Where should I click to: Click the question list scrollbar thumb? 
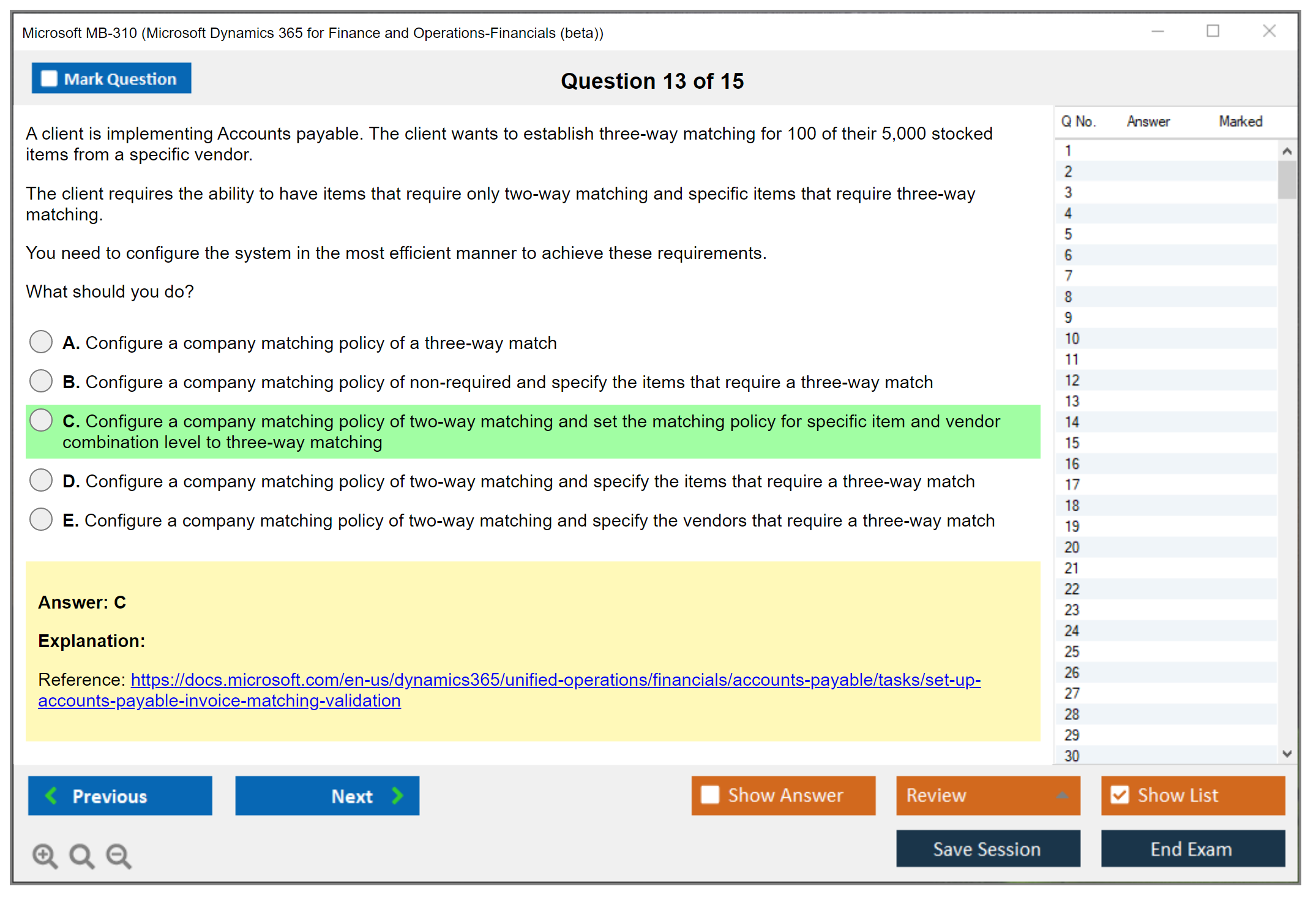coord(1287,179)
